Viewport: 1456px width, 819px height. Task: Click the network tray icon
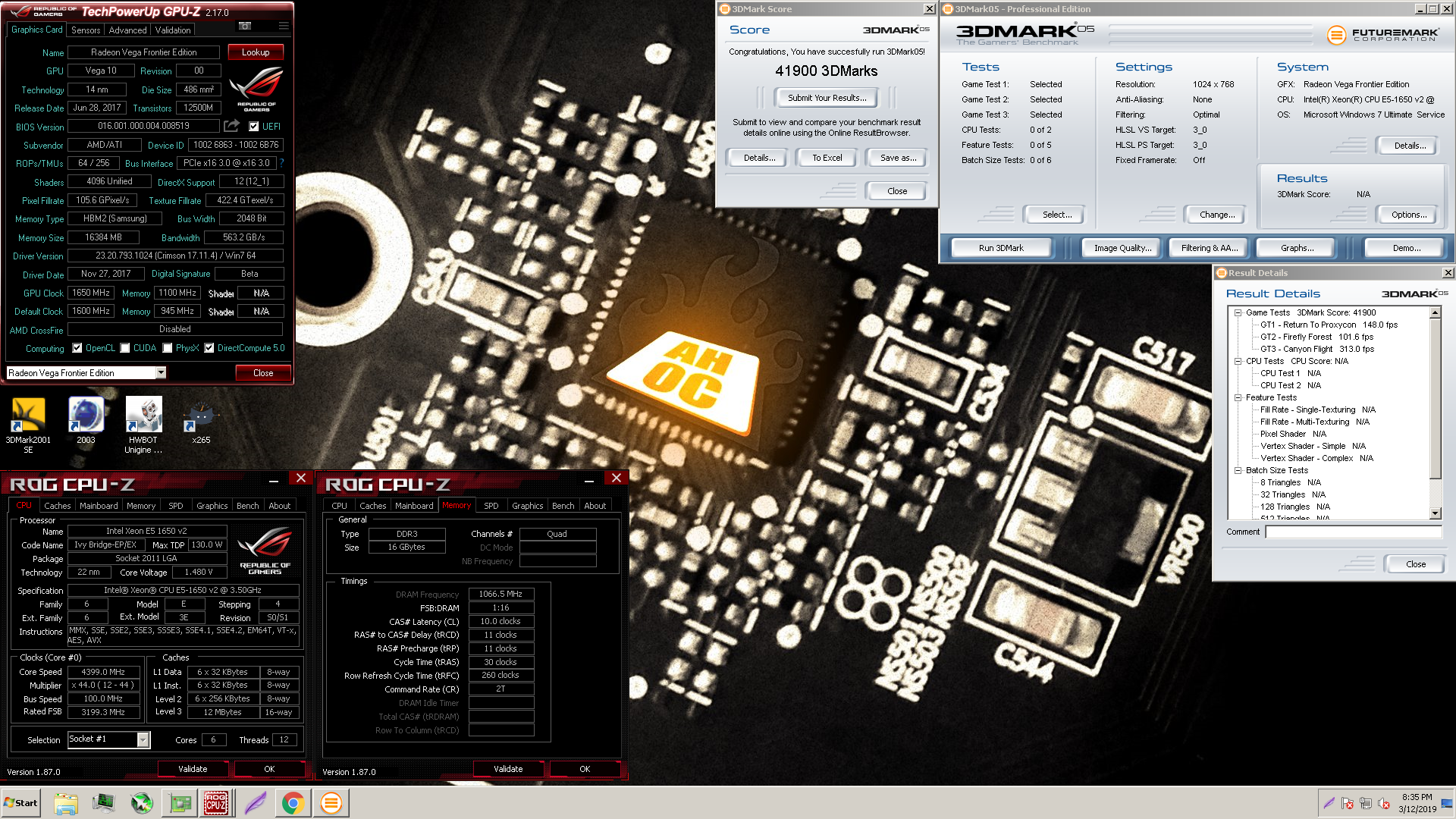coord(1366,803)
